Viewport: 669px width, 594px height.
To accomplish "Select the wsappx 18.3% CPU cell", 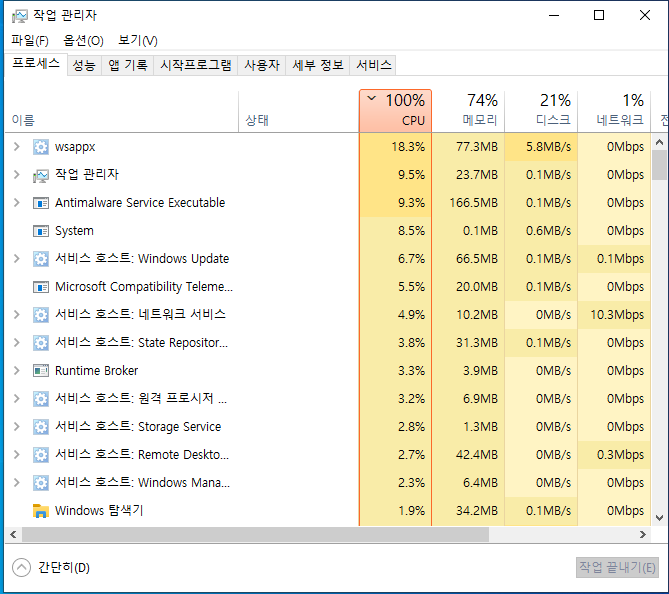I will tap(396, 147).
